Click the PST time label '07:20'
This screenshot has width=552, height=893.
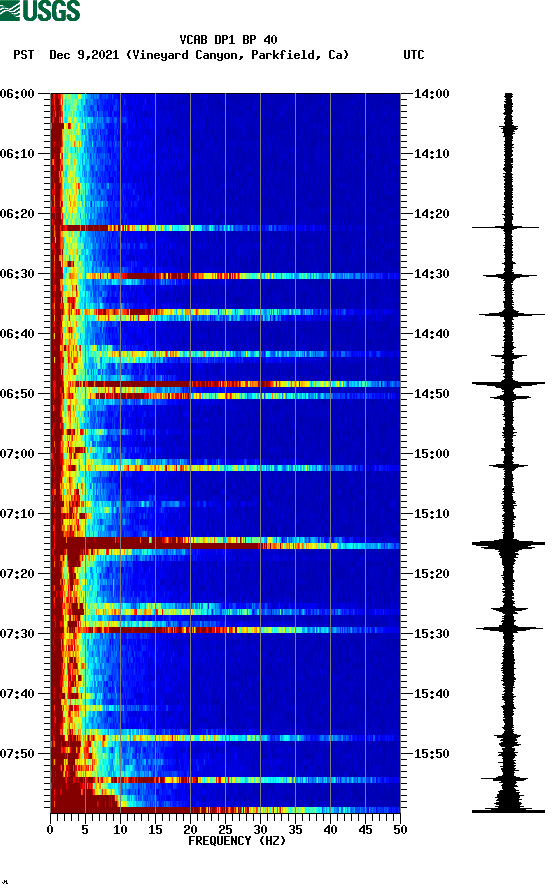[x=17, y=574]
